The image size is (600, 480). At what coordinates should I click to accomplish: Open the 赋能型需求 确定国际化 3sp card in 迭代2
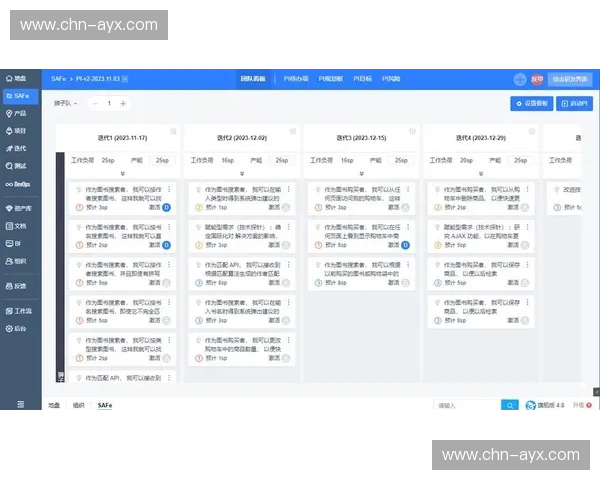tap(242, 236)
